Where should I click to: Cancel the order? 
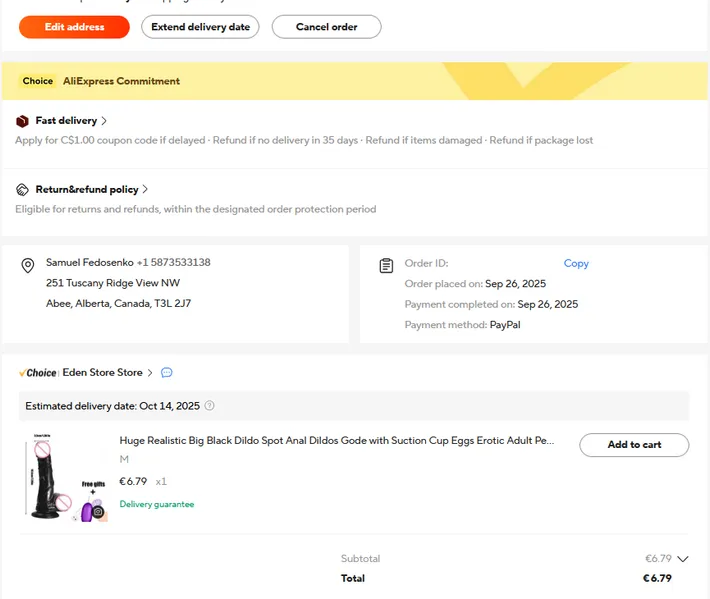pyautogui.click(x=326, y=27)
